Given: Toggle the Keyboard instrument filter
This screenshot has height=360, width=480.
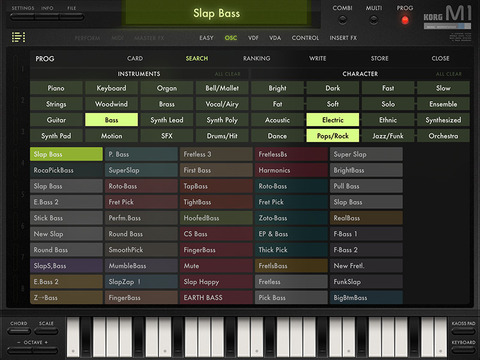Looking at the screenshot, I should (111, 88).
